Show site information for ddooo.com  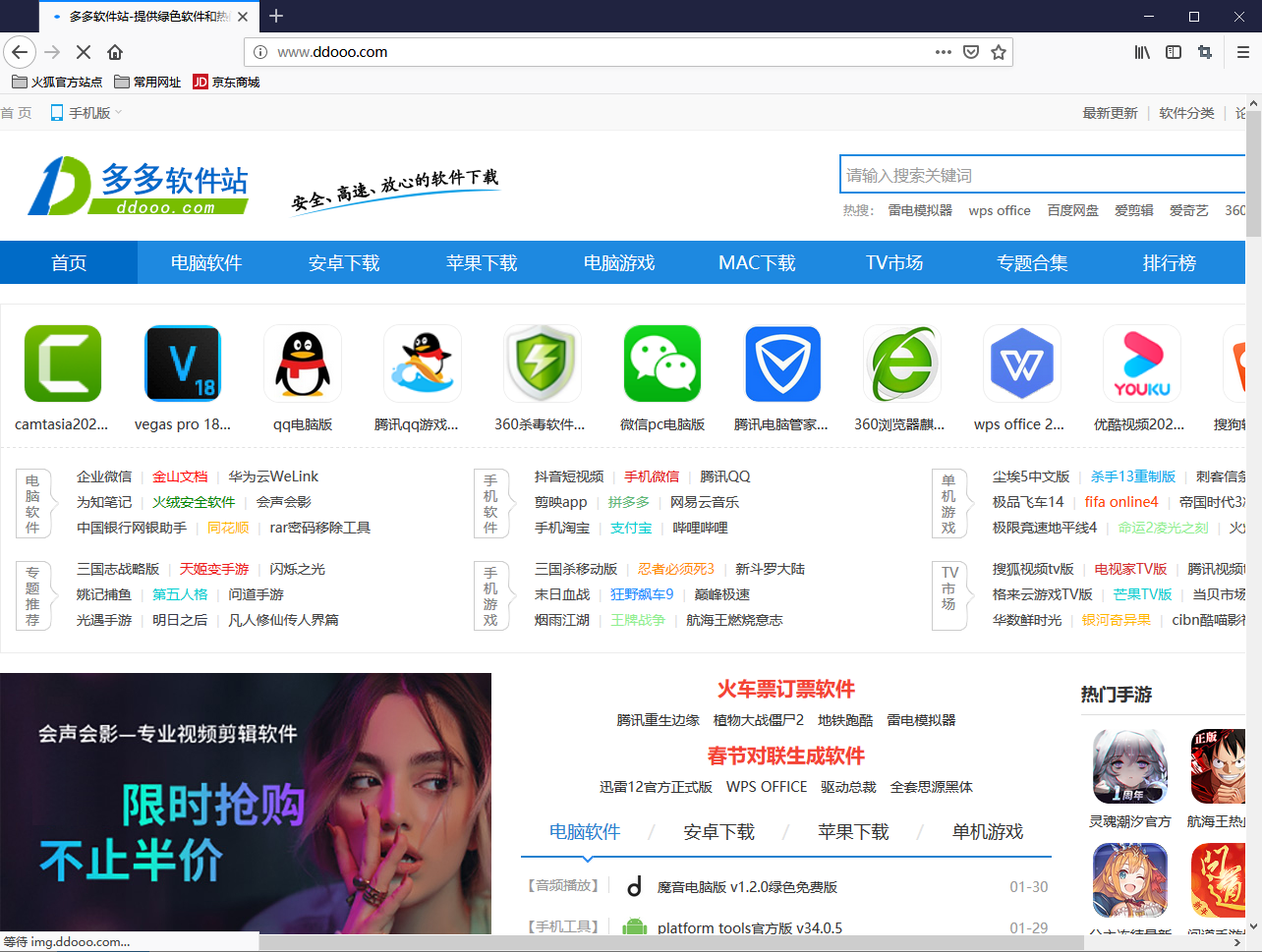(260, 52)
